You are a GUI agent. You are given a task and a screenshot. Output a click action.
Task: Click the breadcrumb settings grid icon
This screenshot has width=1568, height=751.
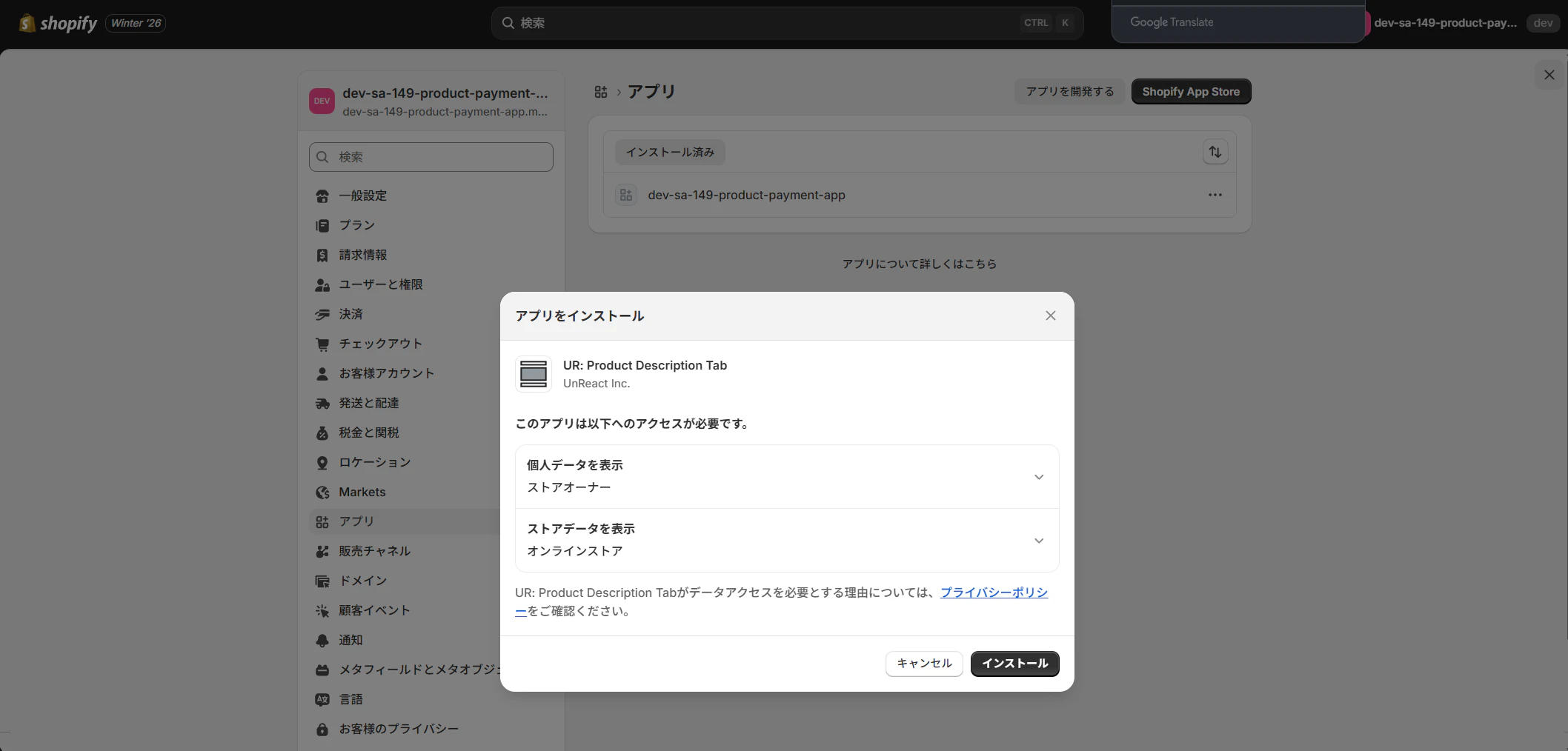601,92
